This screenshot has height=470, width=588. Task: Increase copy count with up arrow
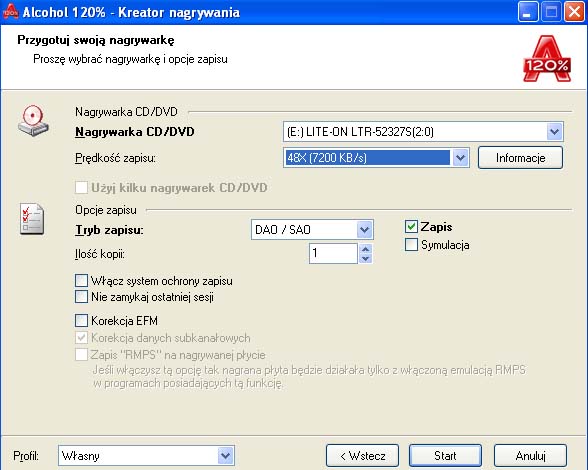coord(366,249)
